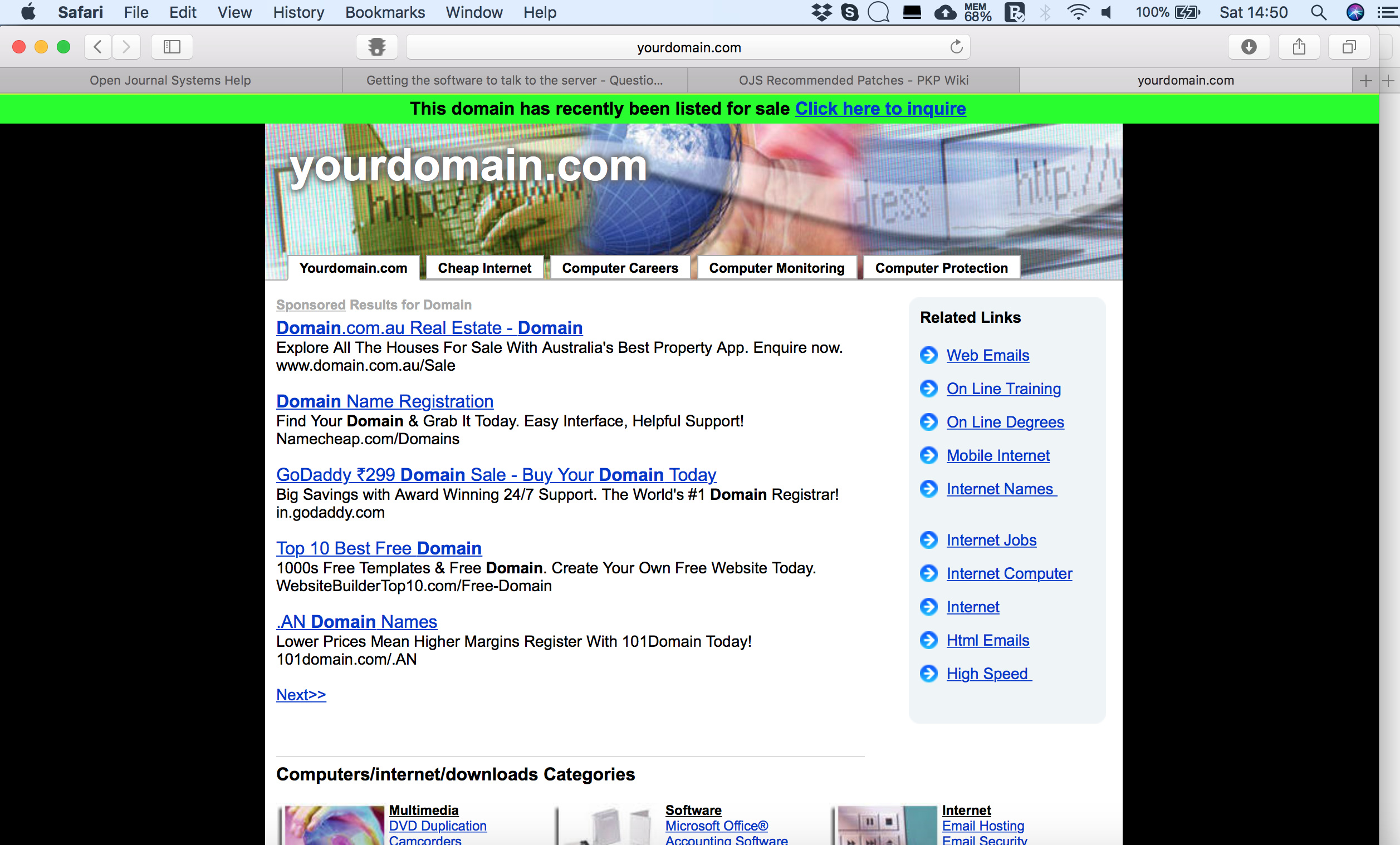Click the Sponsored link above results

point(311,305)
